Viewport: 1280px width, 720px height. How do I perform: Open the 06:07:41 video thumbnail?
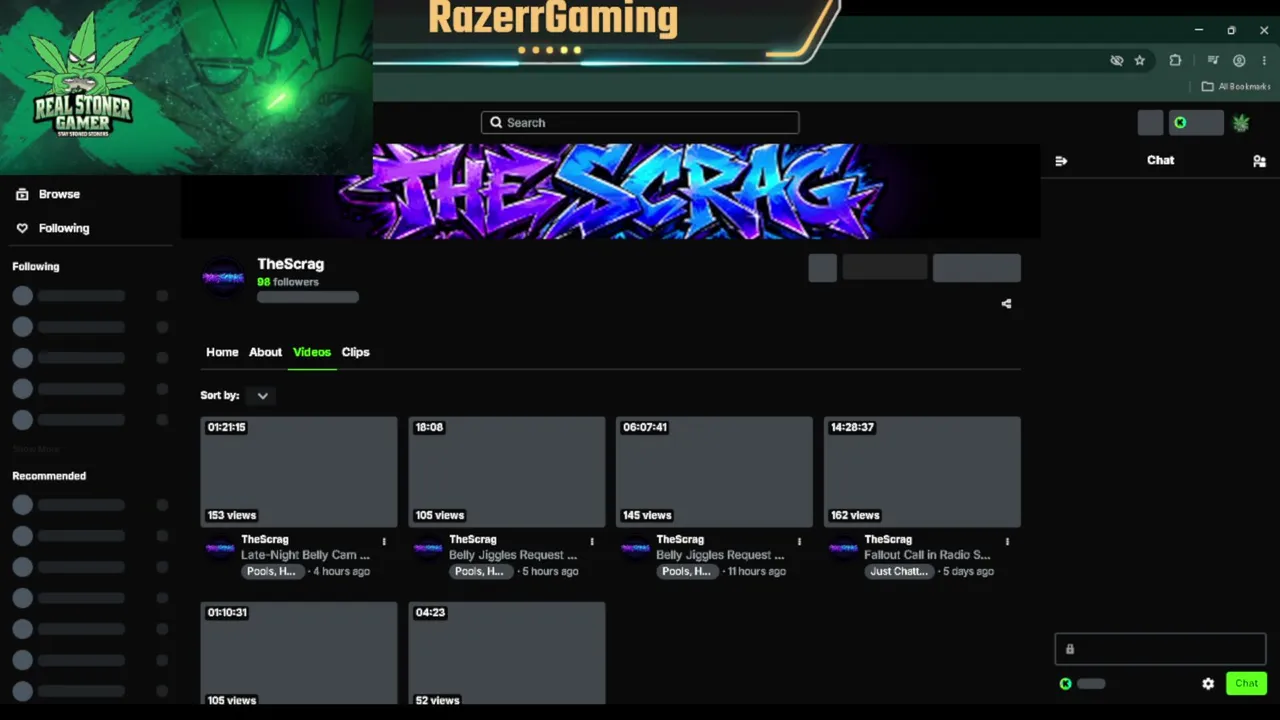click(x=714, y=472)
